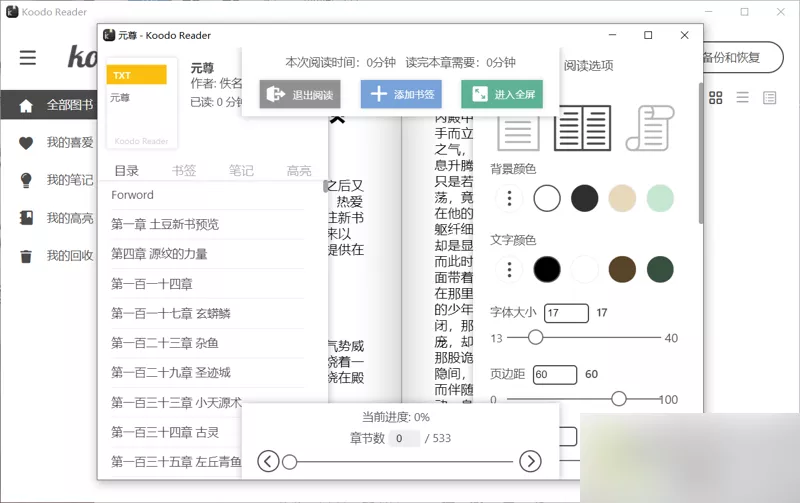
Task: Click the book icon beside 我的高亮
Action: pos(26,218)
